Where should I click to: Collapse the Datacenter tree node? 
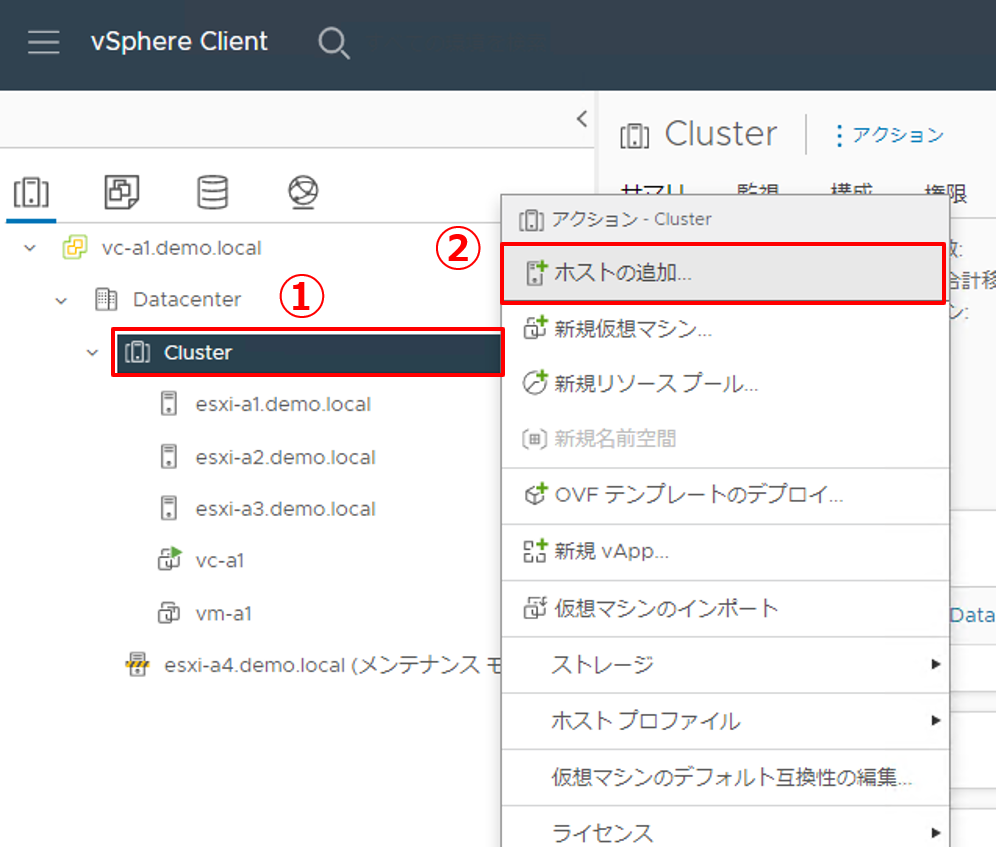[61, 301]
